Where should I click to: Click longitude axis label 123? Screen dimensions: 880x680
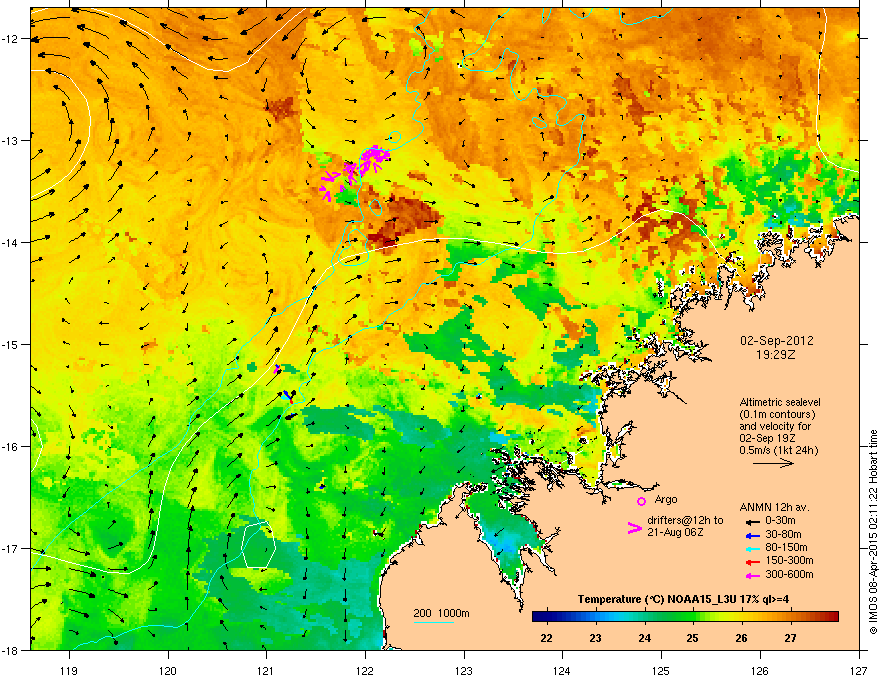(x=464, y=670)
